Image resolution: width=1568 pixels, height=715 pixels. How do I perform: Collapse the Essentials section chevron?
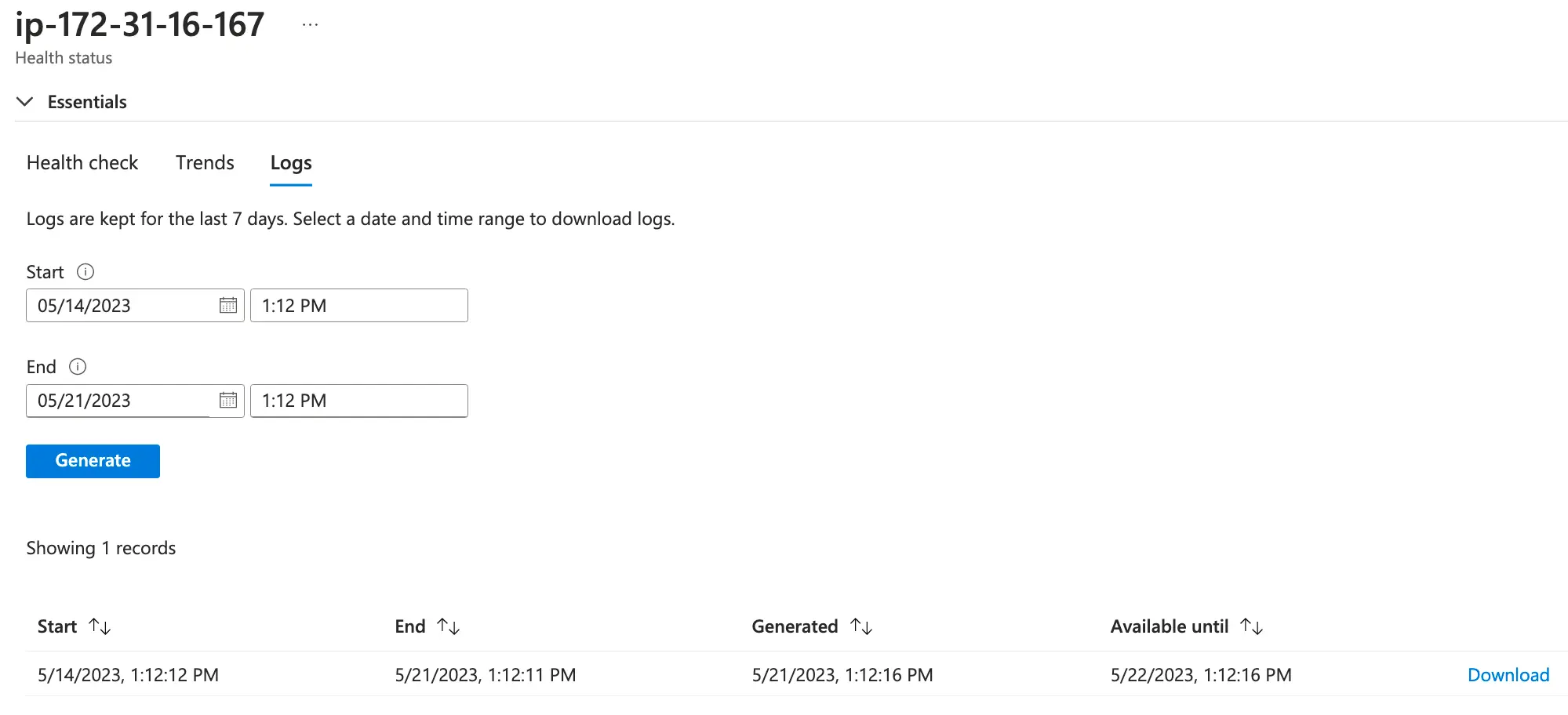point(25,102)
